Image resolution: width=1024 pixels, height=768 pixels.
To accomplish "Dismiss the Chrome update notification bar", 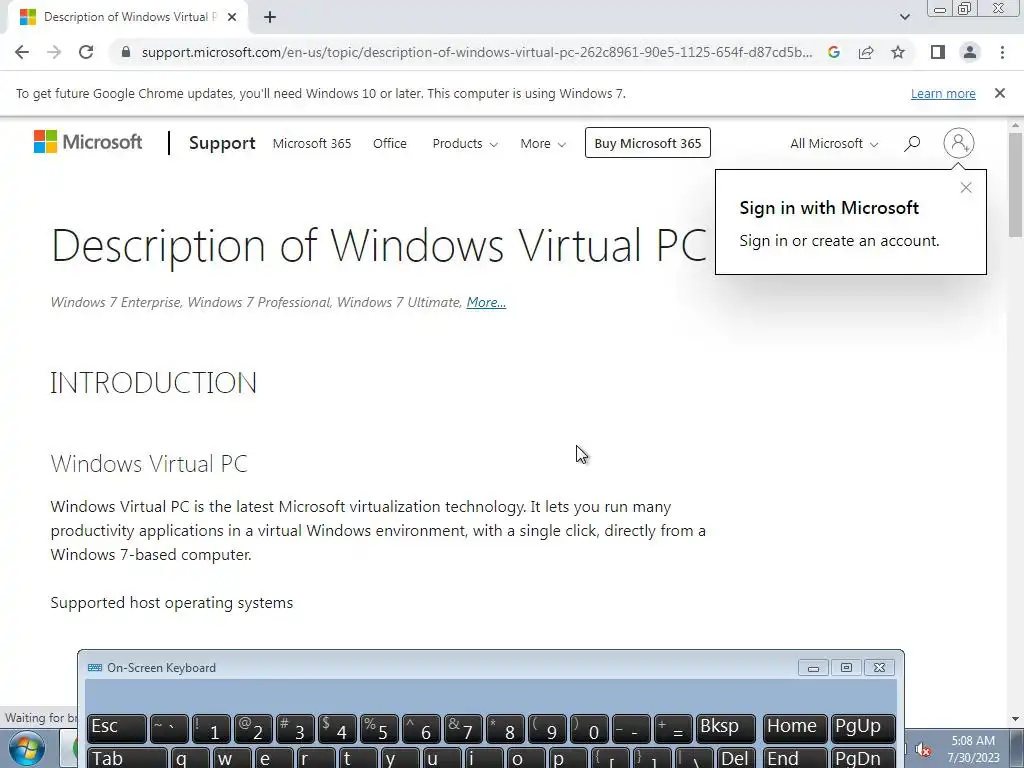I will (1000, 93).
